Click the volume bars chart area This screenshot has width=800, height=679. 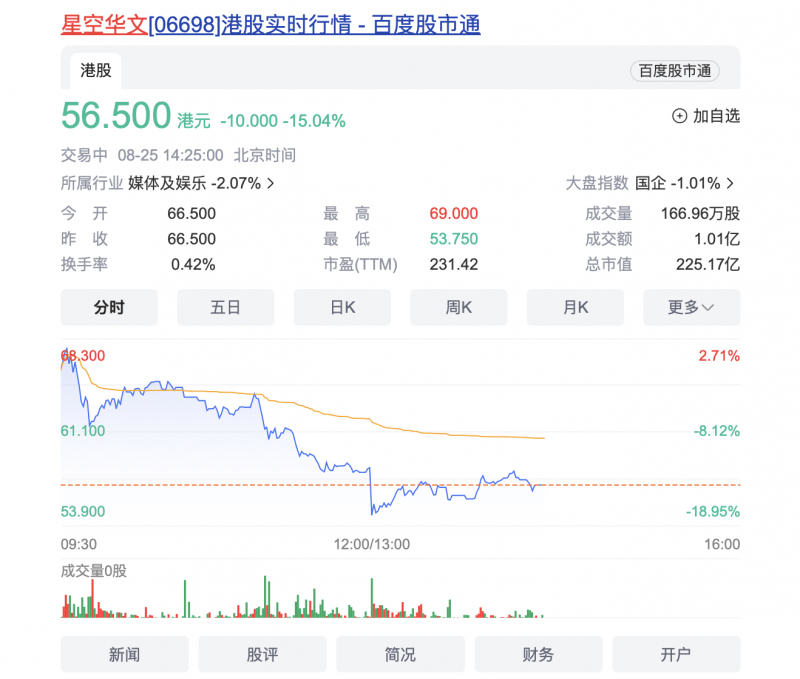(300, 598)
